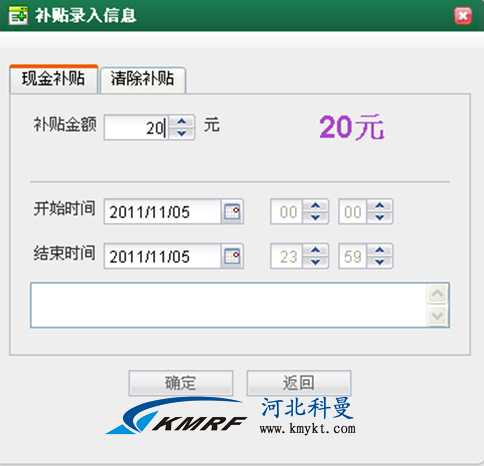The width and height of the screenshot is (484, 466).
Task: Focus the 补贴金额 amount input field
Action: click(x=136, y=128)
